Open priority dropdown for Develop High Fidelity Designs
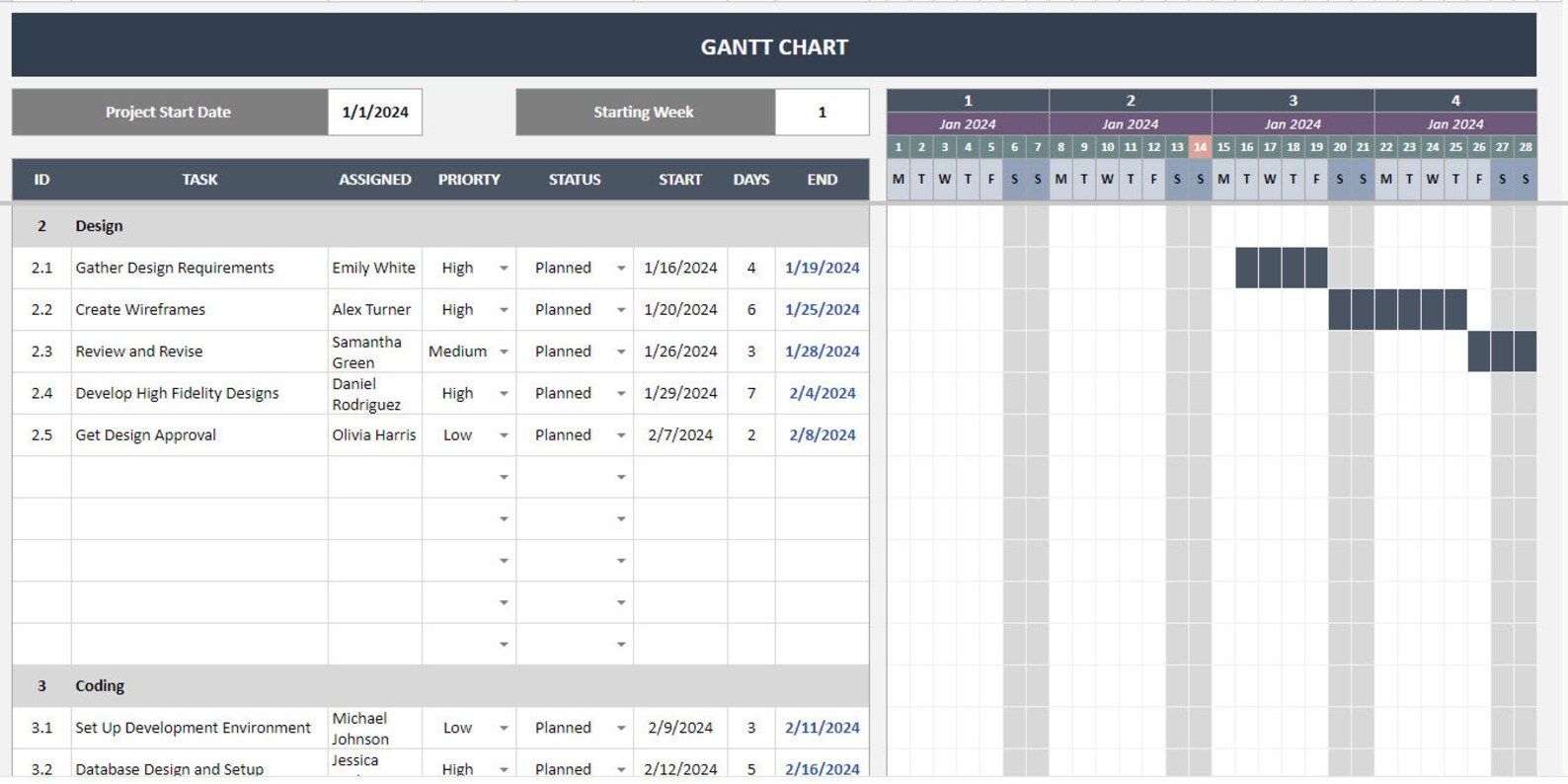The height and width of the screenshot is (784, 1568). pyautogui.click(x=504, y=393)
